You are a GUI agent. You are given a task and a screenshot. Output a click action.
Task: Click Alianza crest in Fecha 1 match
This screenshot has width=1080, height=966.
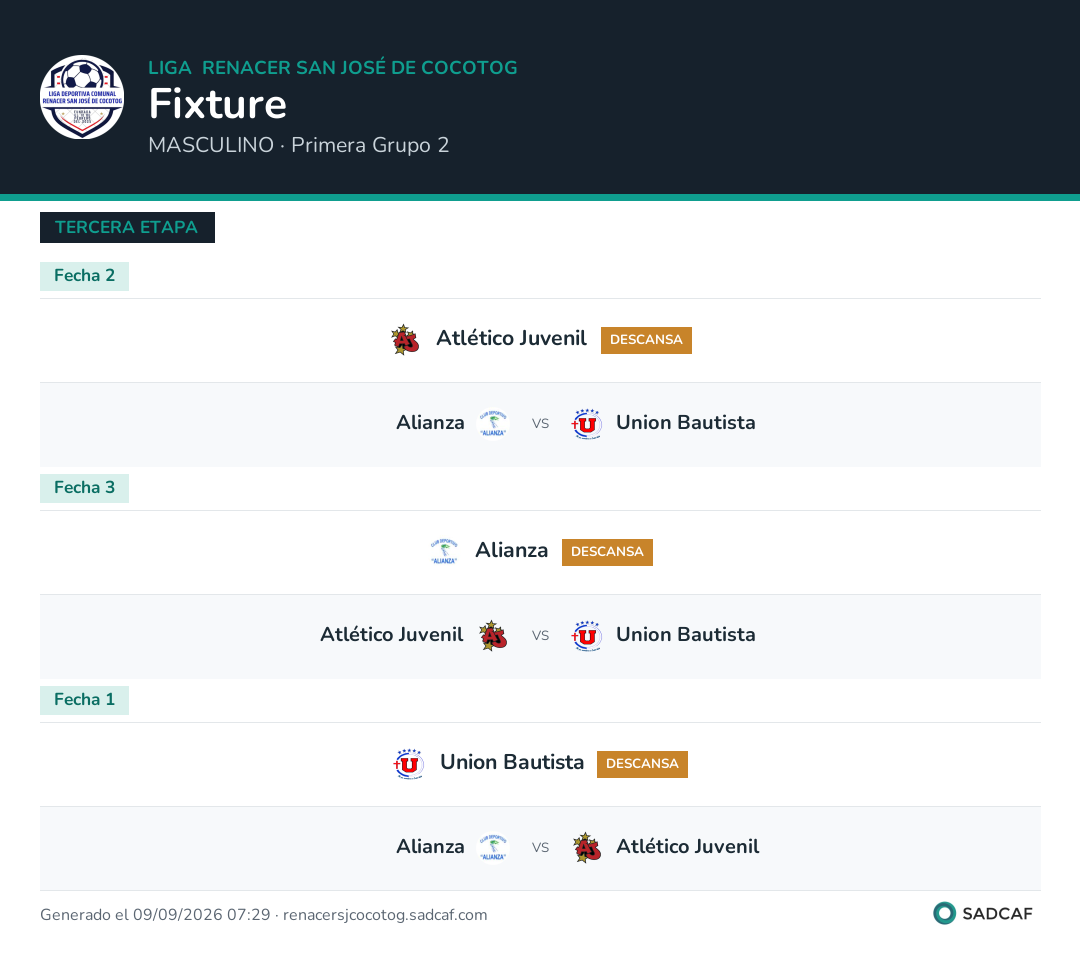point(493,848)
